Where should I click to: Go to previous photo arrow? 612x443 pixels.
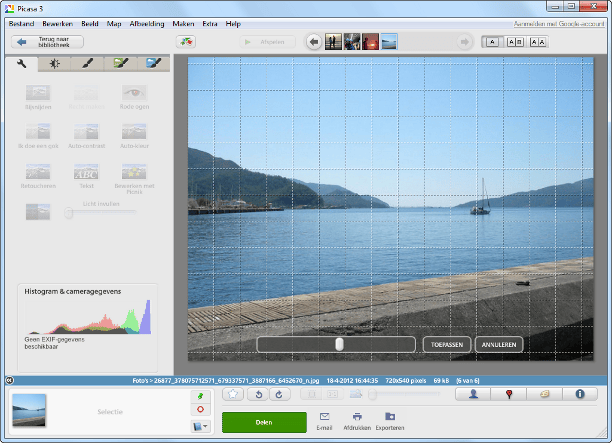tap(314, 42)
